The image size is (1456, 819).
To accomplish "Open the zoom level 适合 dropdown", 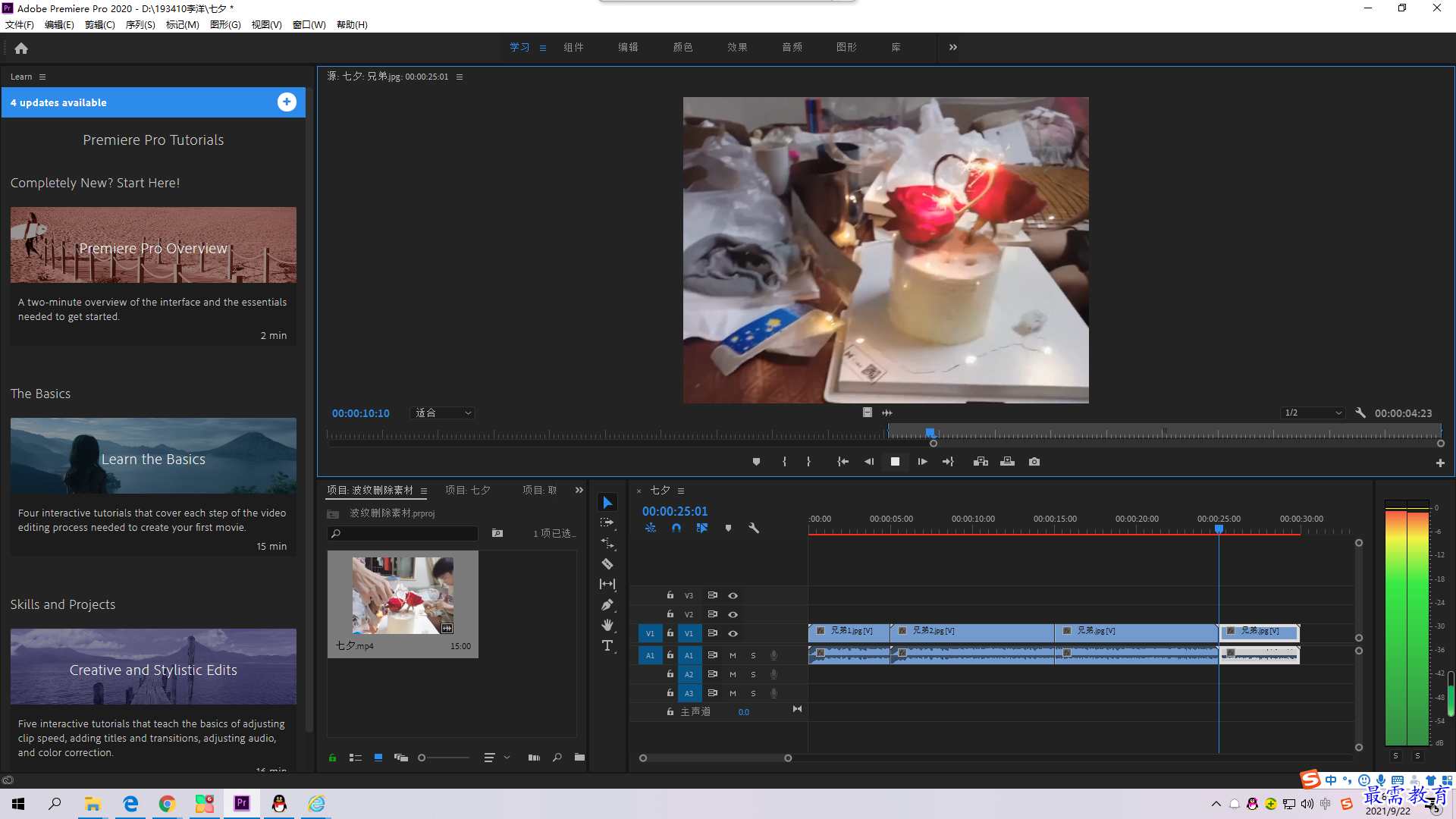I will (x=444, y=413).
